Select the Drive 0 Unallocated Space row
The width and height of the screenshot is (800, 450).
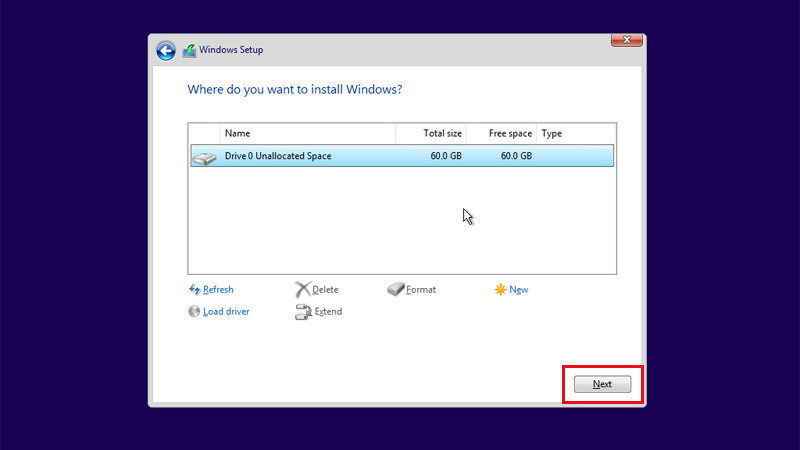[402, 156]
